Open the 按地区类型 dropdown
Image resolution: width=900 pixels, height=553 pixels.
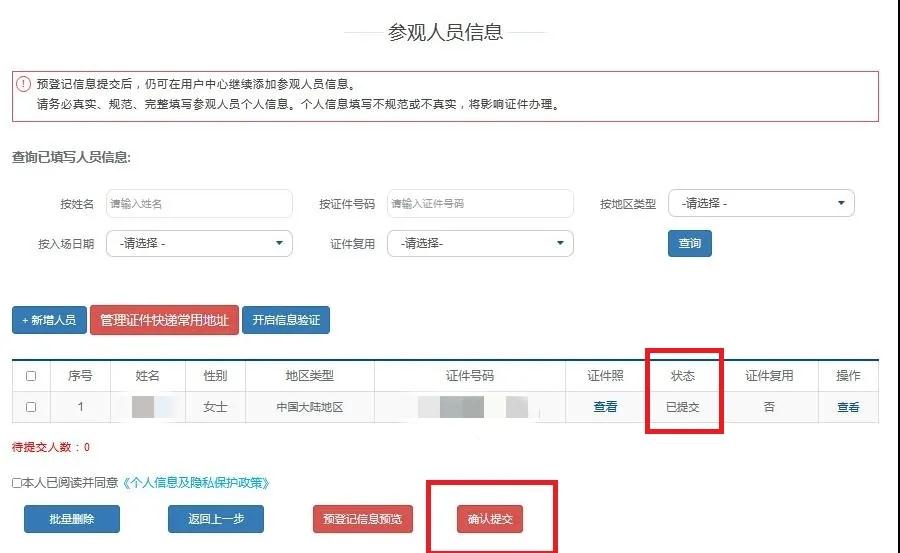click(760, 203)
